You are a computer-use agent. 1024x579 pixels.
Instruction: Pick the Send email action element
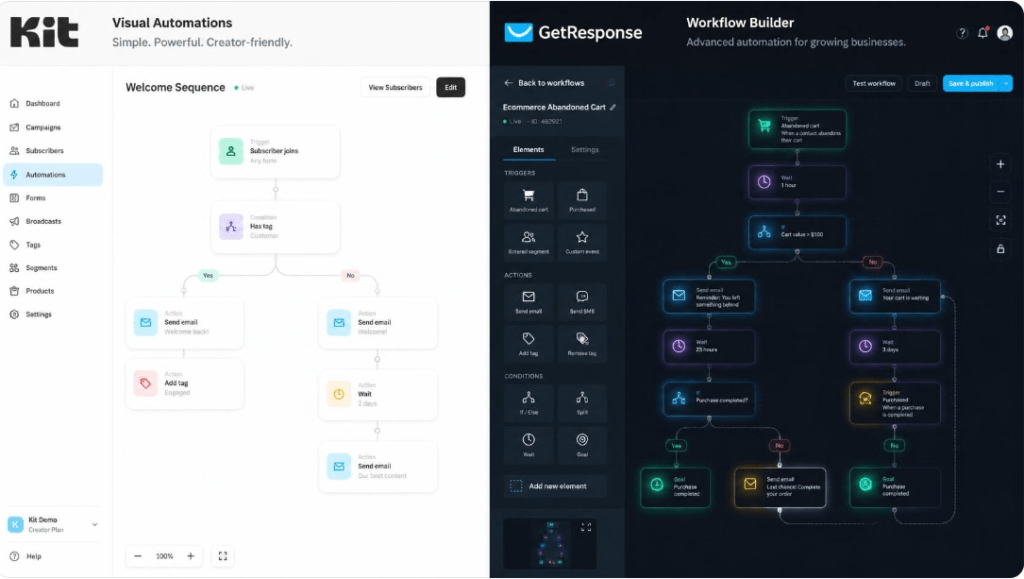(528, 302)
